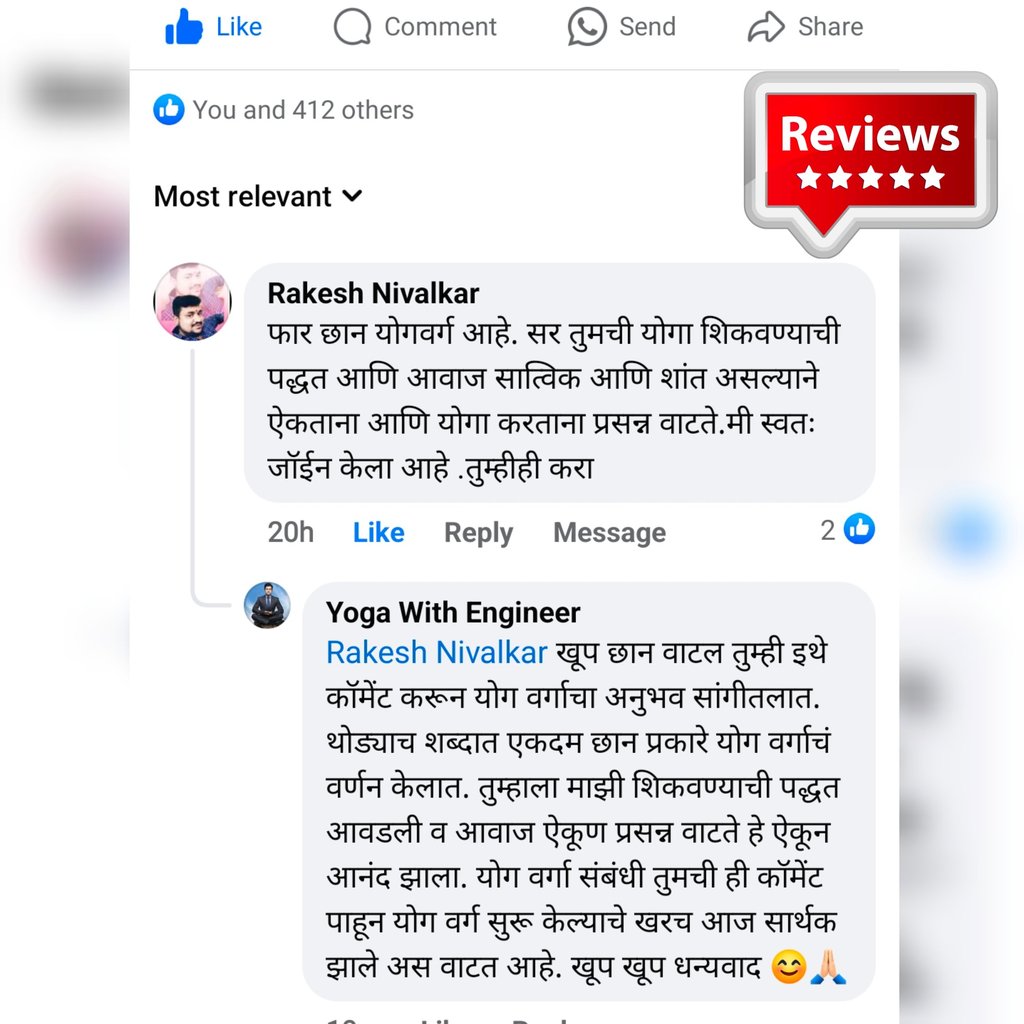Reply to Rakesh Nivalkar's comment
The height and width of the screenshot is (1024, 1024).
coord(478,533)
